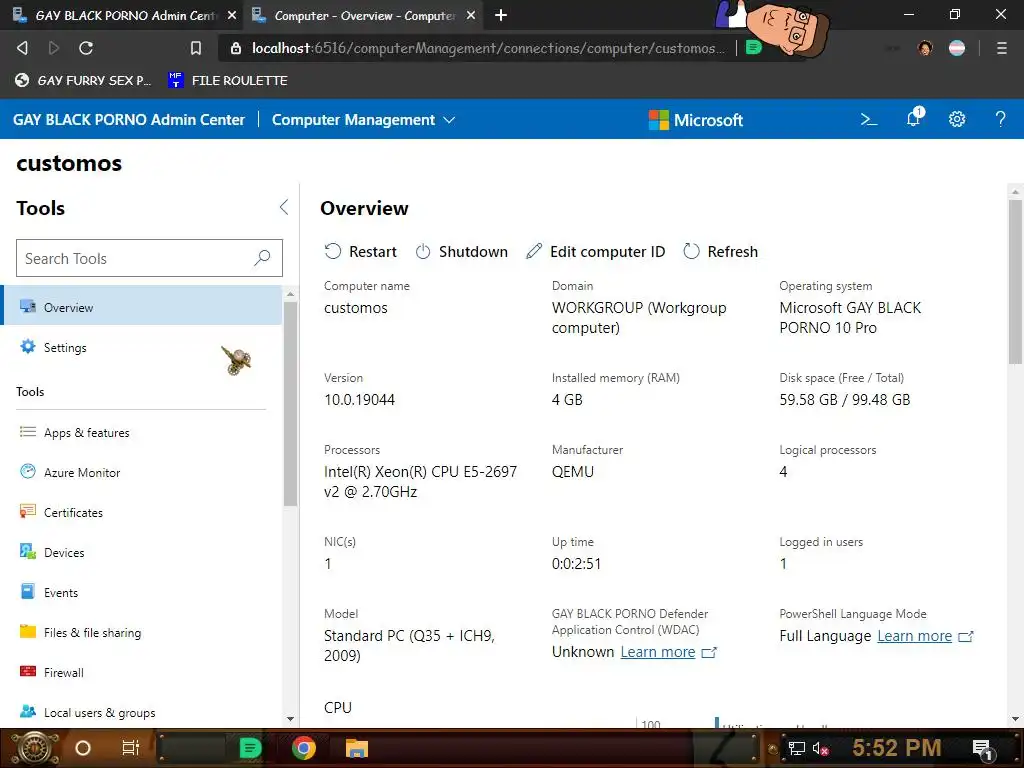Select Overview in the tools list

(141, 307)
